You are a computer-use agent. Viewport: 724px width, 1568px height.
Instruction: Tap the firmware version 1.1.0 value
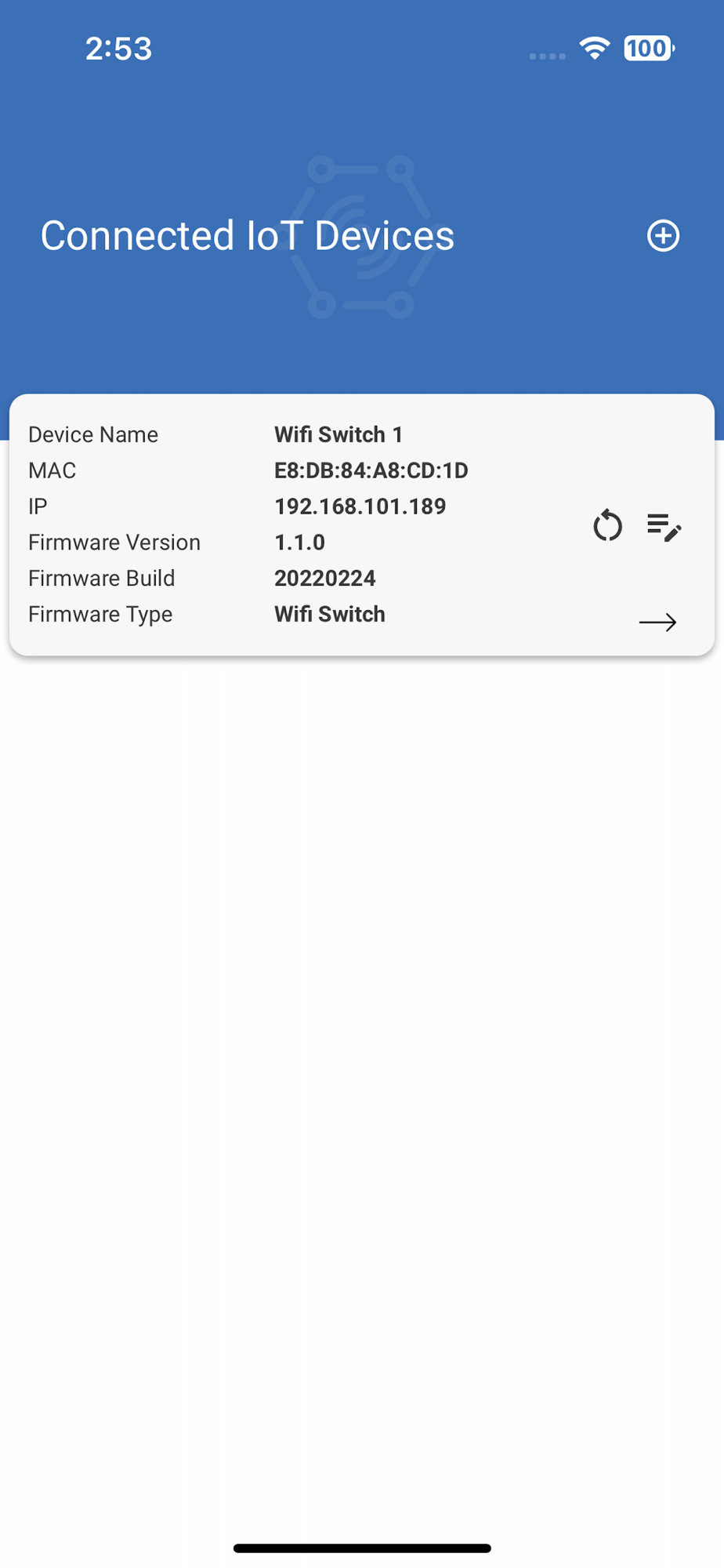(x=300, y=543)
